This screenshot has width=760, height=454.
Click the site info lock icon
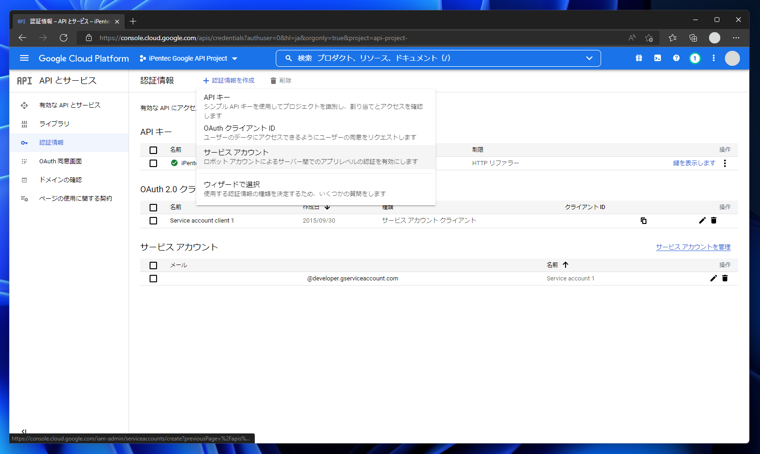88,38
